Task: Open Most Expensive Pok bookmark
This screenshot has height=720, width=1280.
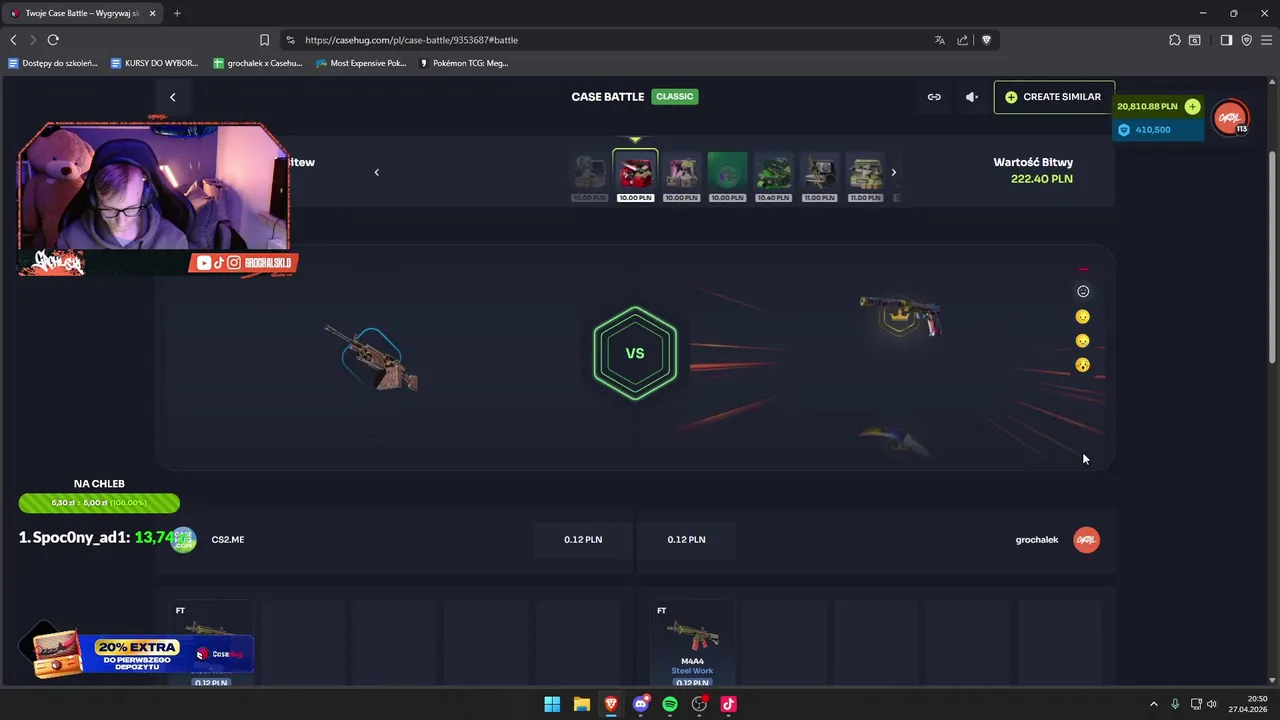Action: click(x=361, y=63)
